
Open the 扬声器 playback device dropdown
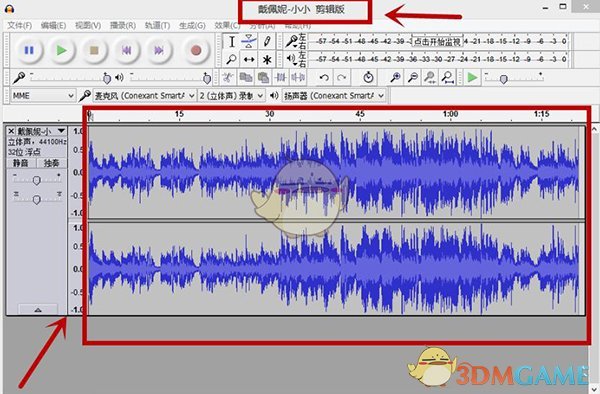[333, 96]
